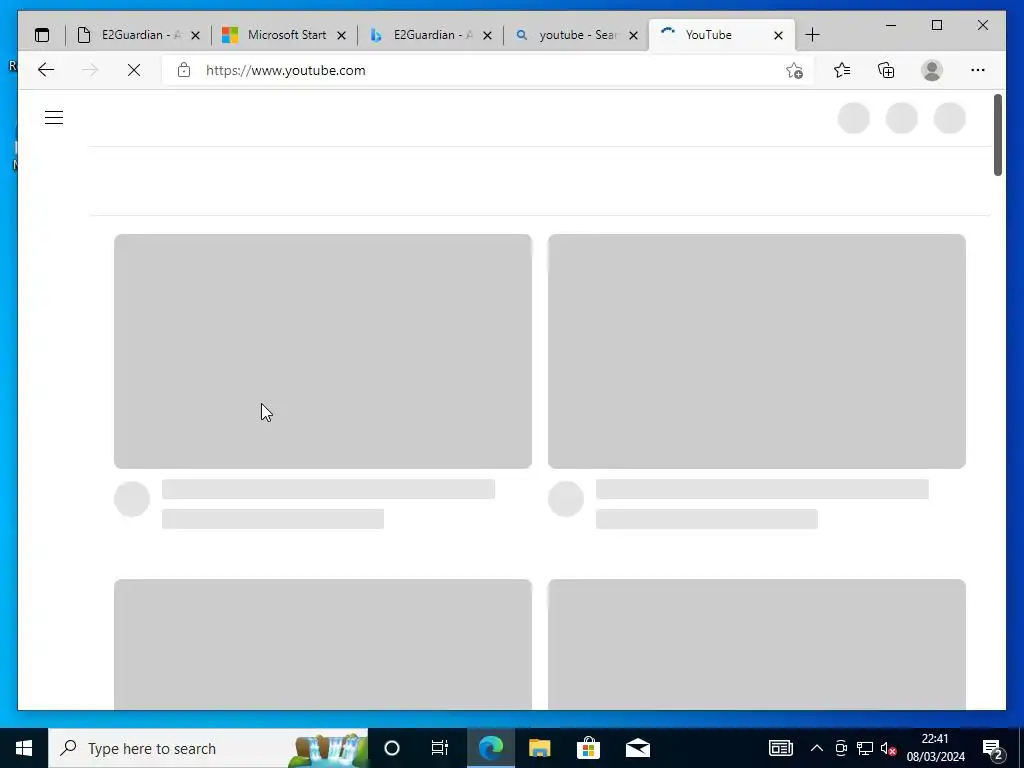Close the Bing E2Guardian tab
This screenshot has width=1024, height=768.
coord(487,35)
